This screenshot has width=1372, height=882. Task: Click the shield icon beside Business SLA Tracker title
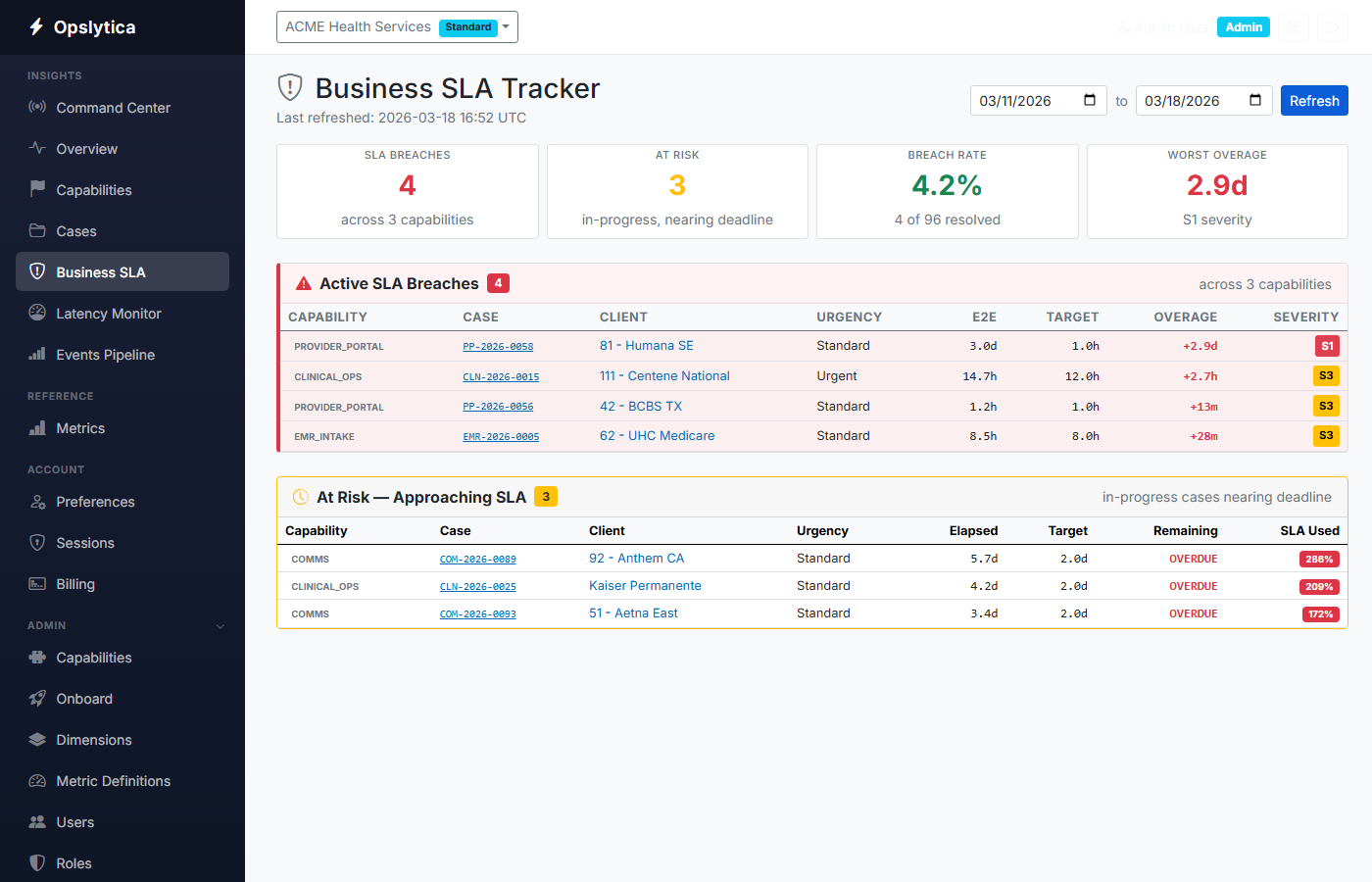tap(289, 87)
